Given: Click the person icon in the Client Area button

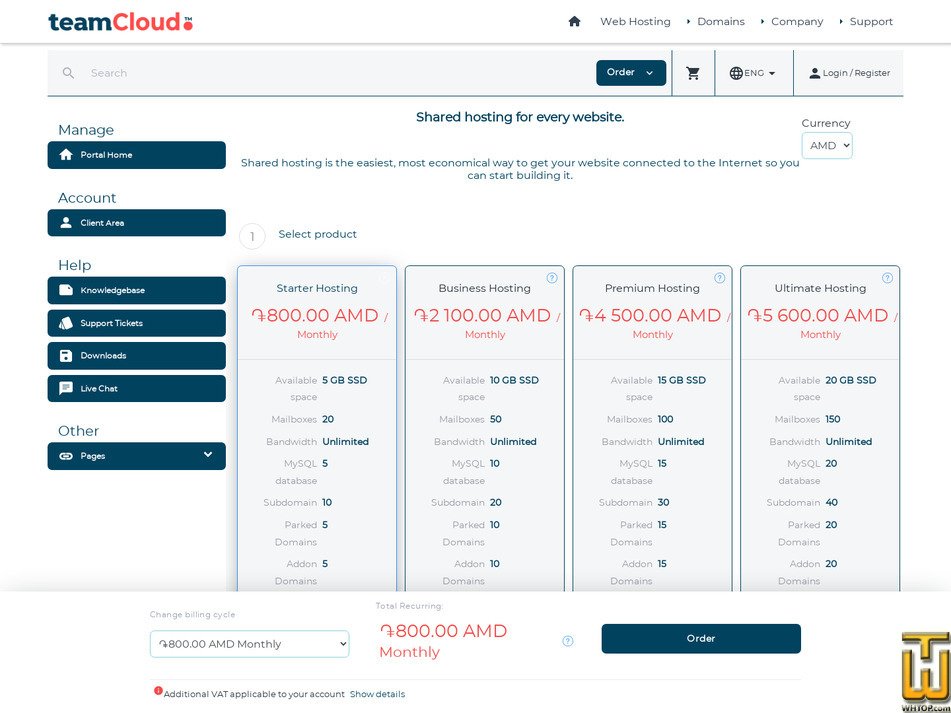Looking at the screenshot, I should [x=66, y=223].
